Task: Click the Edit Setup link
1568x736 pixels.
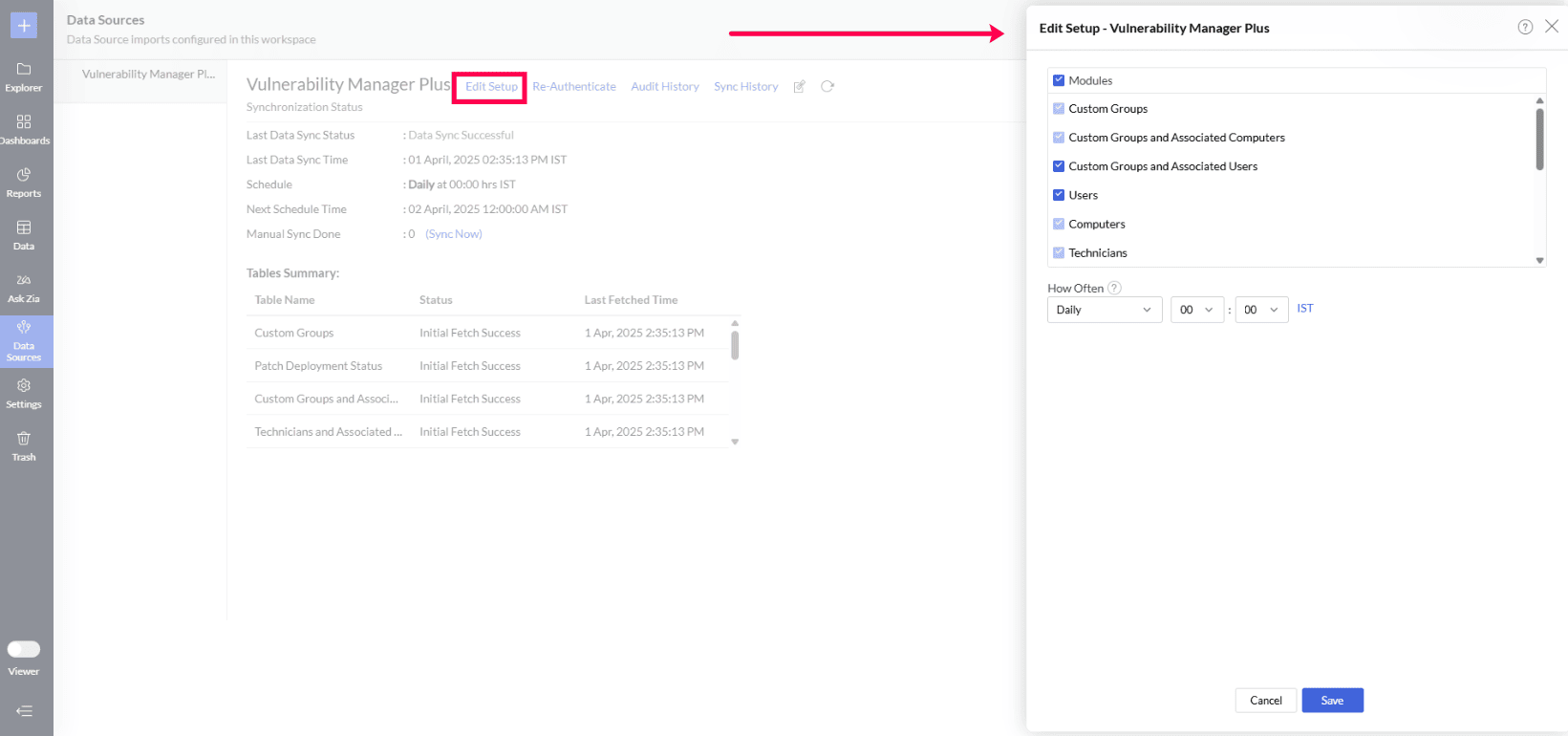Action: 491,87
